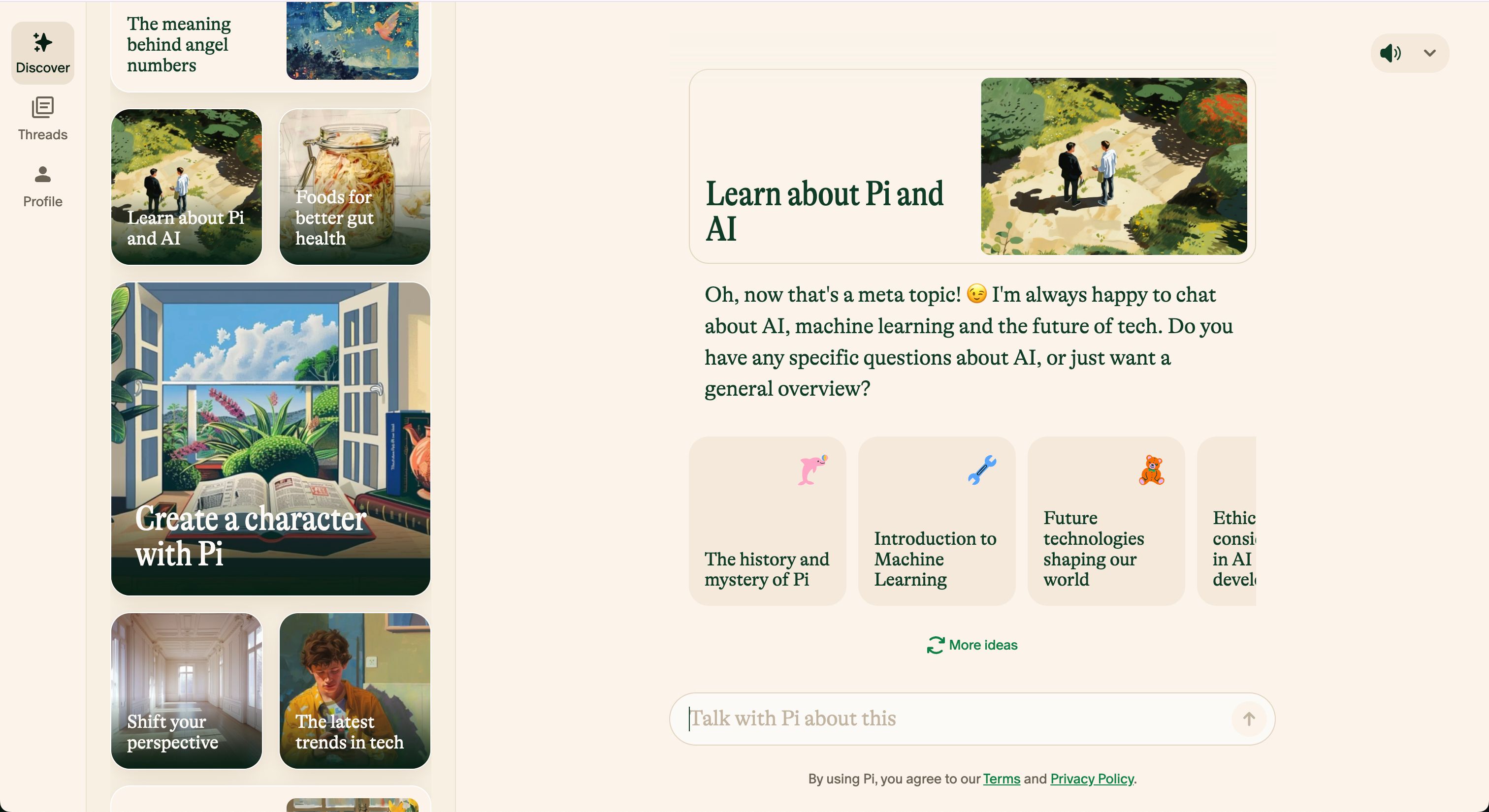Image resolution: width=1489 pixels, height=812 pixels.
Task: Click the More ideas refresh icon
Action: (x=935, y=645)
